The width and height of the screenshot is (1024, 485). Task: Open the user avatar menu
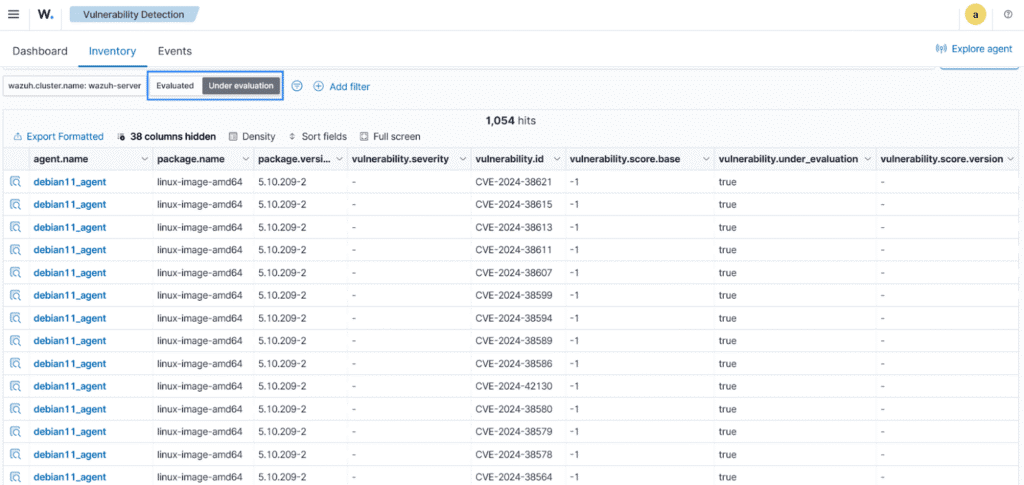coord(975,14)
